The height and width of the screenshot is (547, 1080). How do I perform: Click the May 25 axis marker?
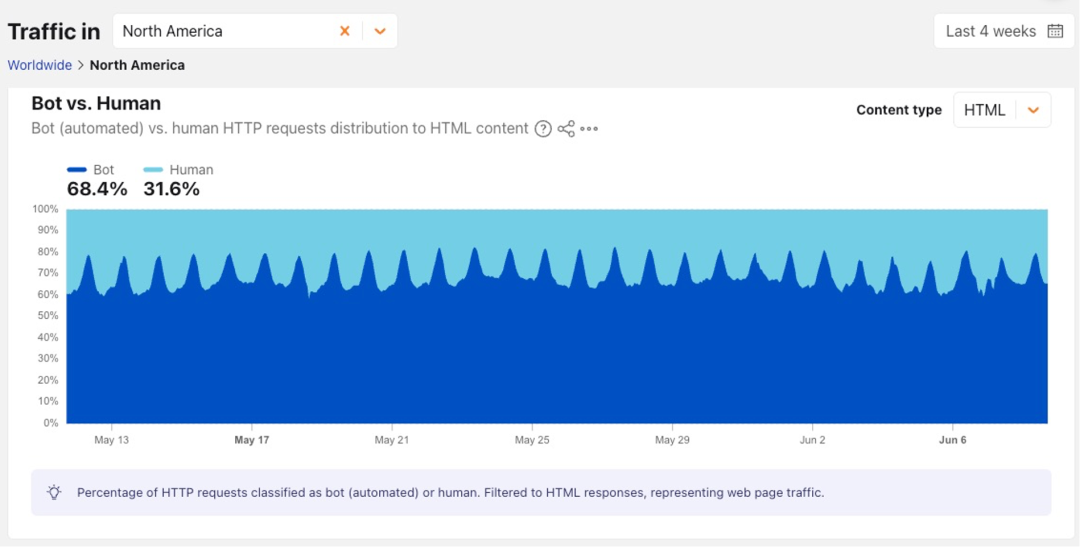click(x=533, y=440)
